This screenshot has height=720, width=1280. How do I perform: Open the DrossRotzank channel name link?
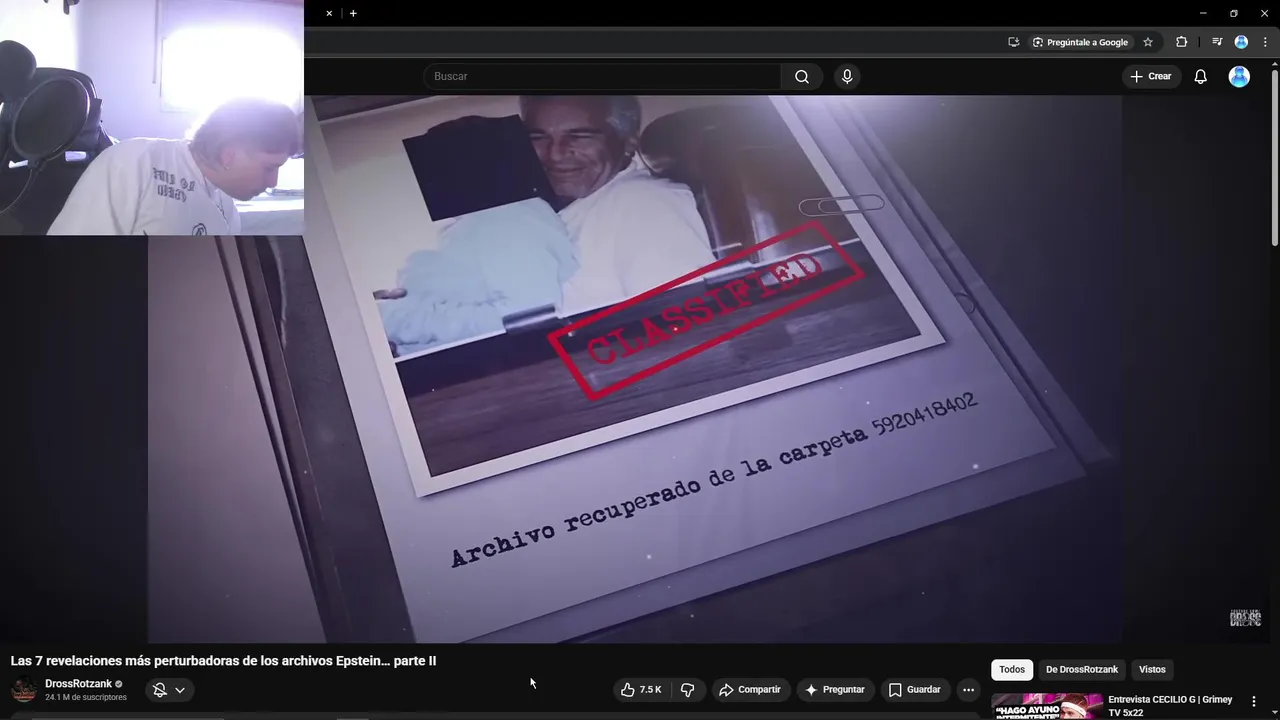click(x=78, y=684)
